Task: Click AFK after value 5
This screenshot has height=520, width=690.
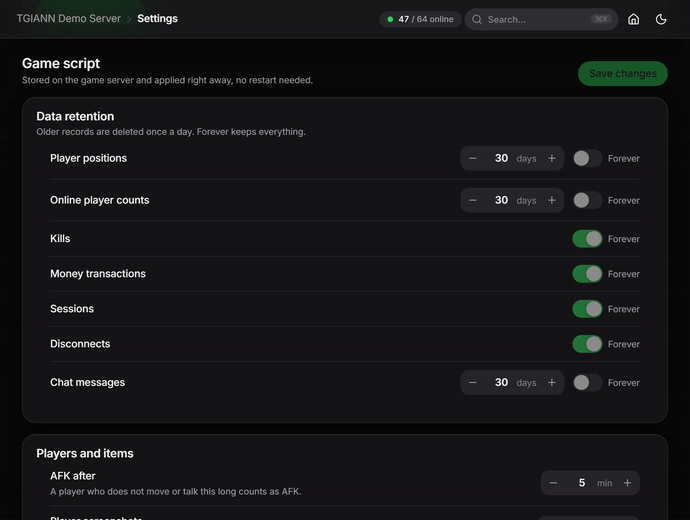Action: [x=582, y=483]
